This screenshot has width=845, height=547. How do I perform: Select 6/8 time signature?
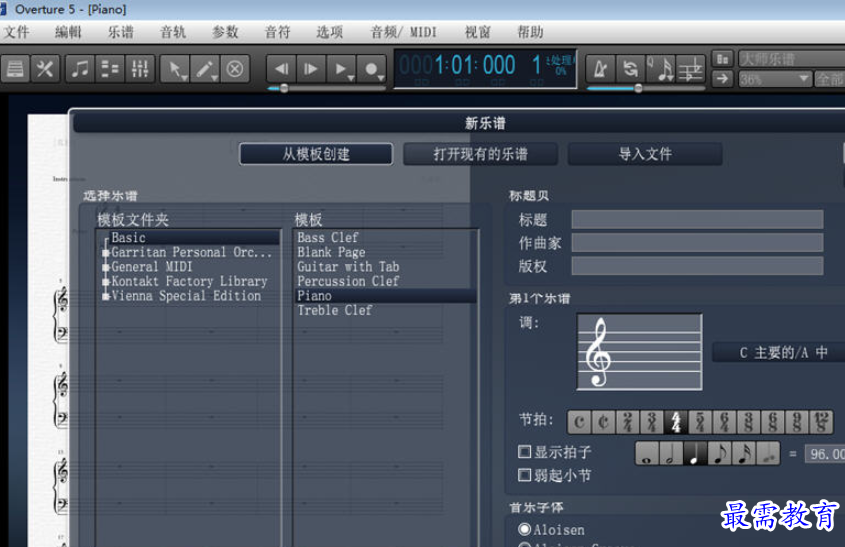coord(773,422)
